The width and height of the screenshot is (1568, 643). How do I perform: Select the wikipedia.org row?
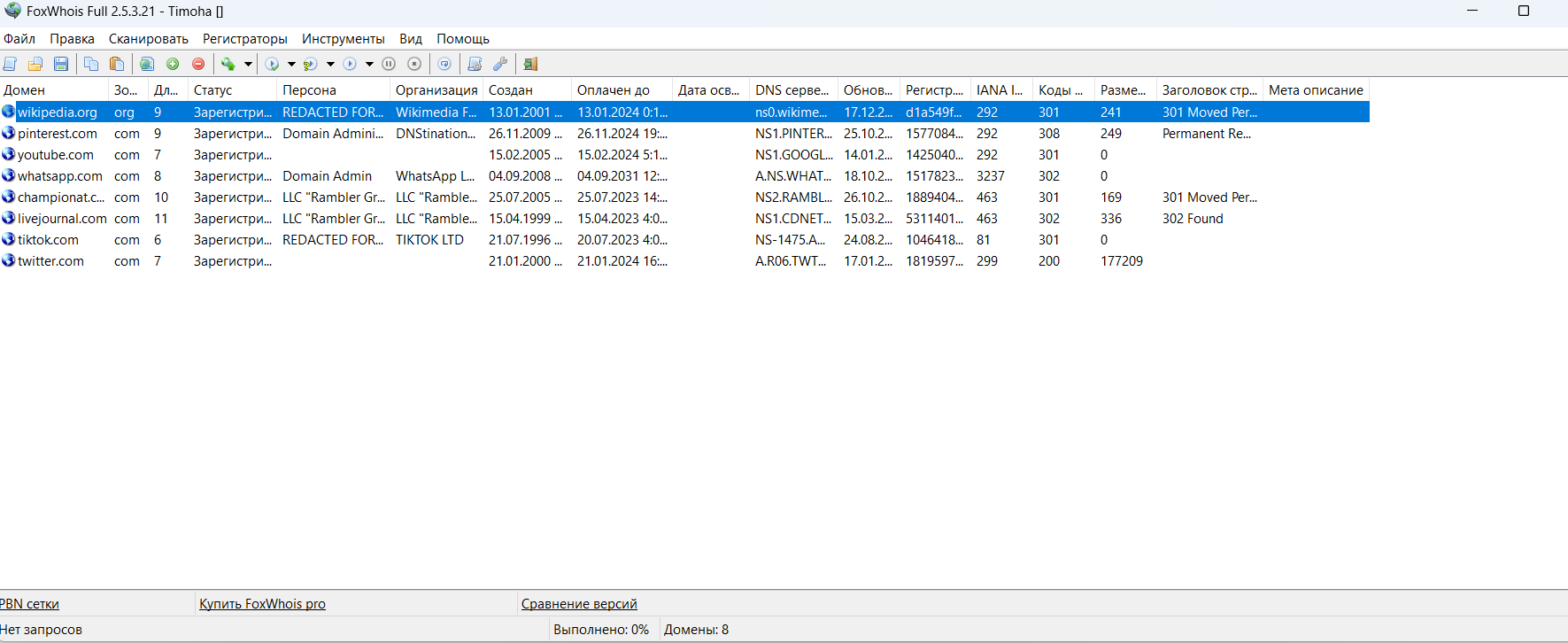click(684, 112)
